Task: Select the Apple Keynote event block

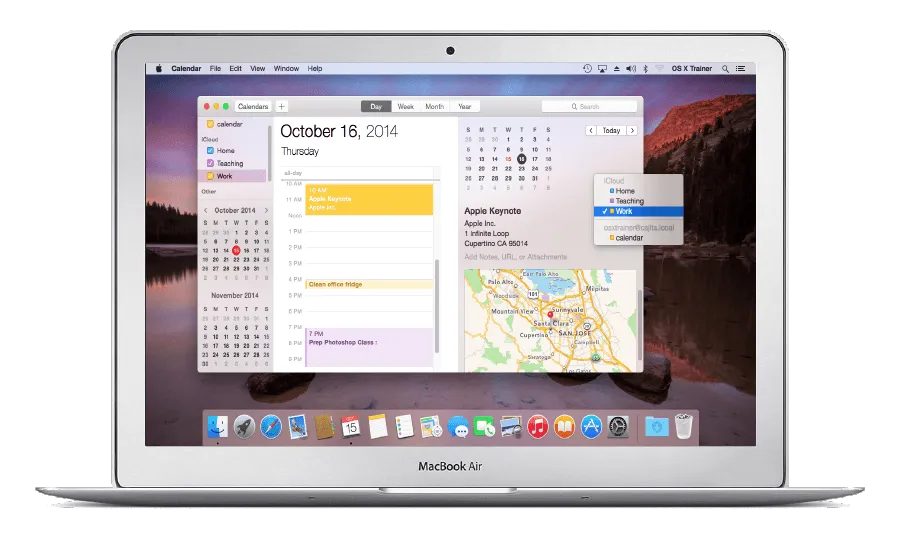Action: tap(369, 200)
